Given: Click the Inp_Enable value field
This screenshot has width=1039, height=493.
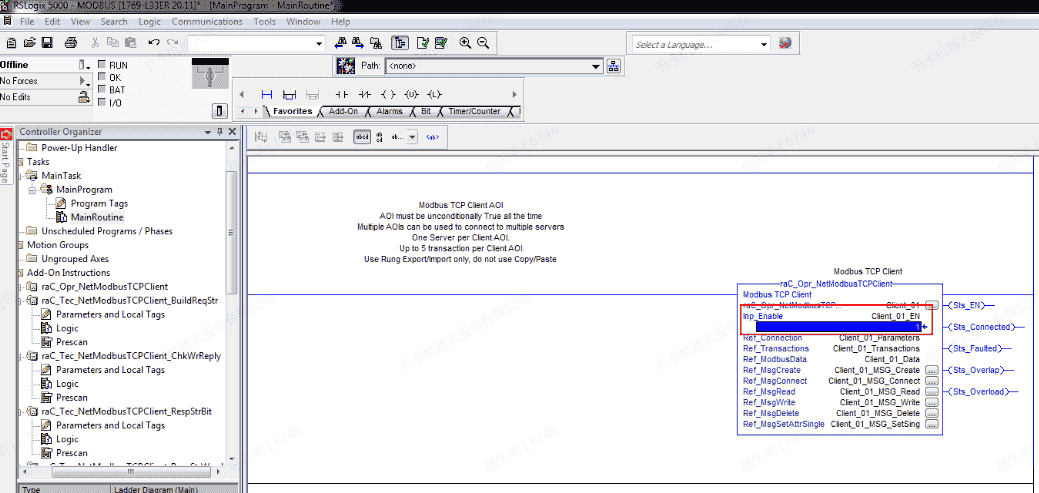Looking at the screenshot, I should 836,327.
